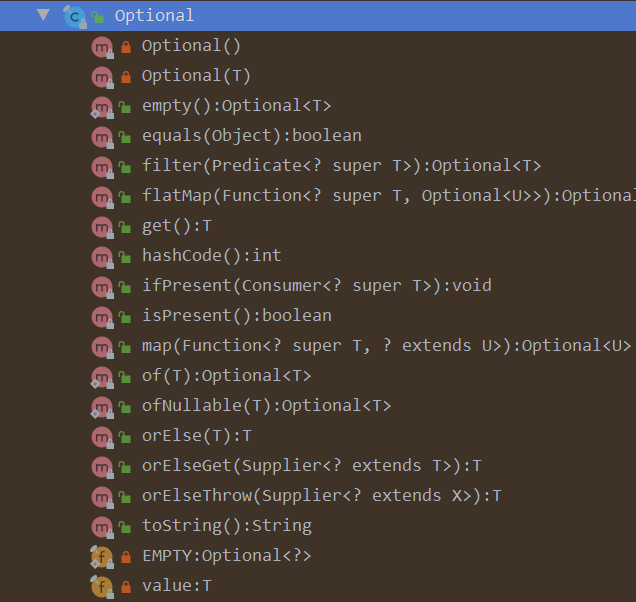The image size is (636, 602).
Task: Click the method icon beside ifPresent
Action: pos(102,288)
